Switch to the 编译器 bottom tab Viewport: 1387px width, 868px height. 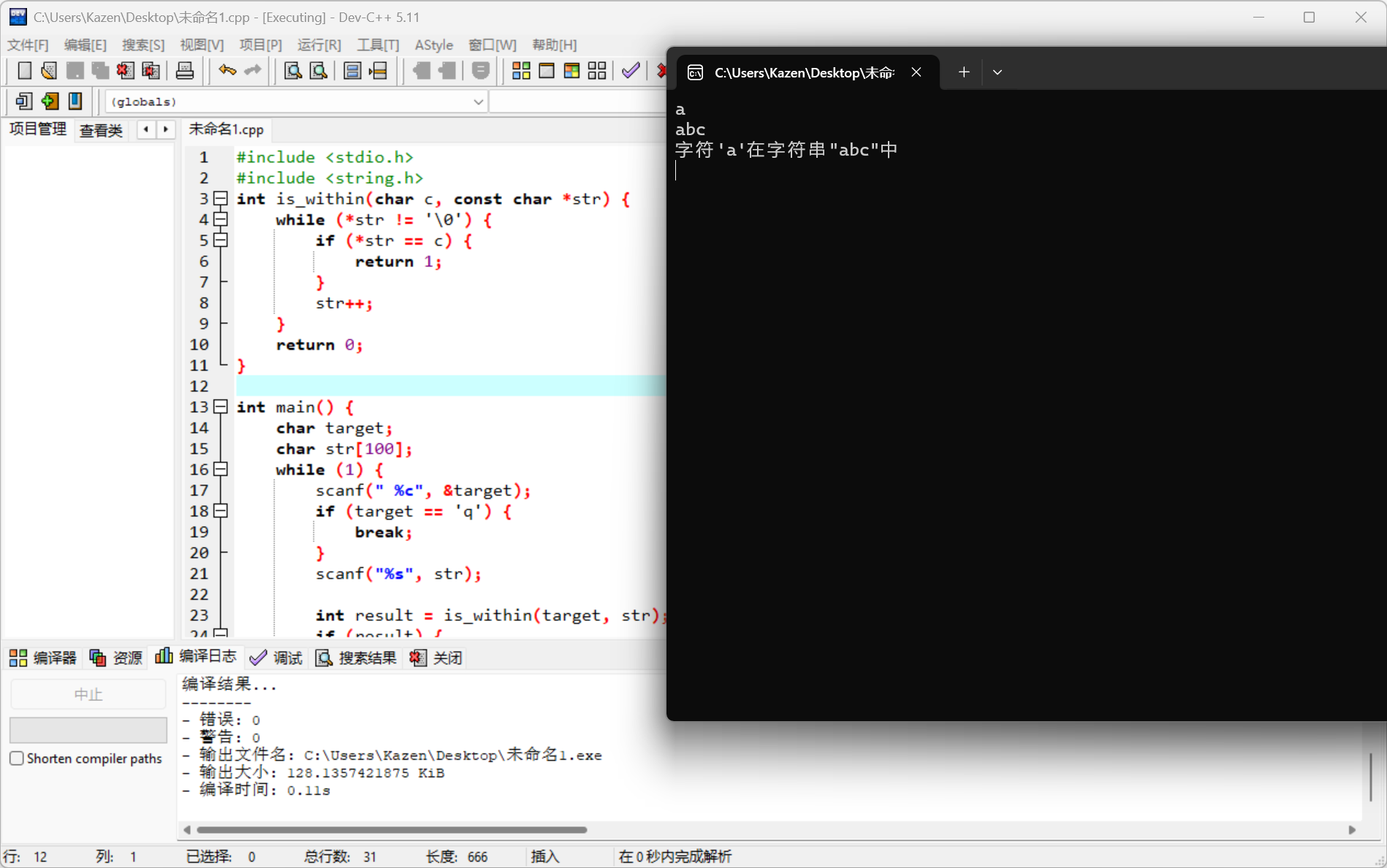coord(43,658)
